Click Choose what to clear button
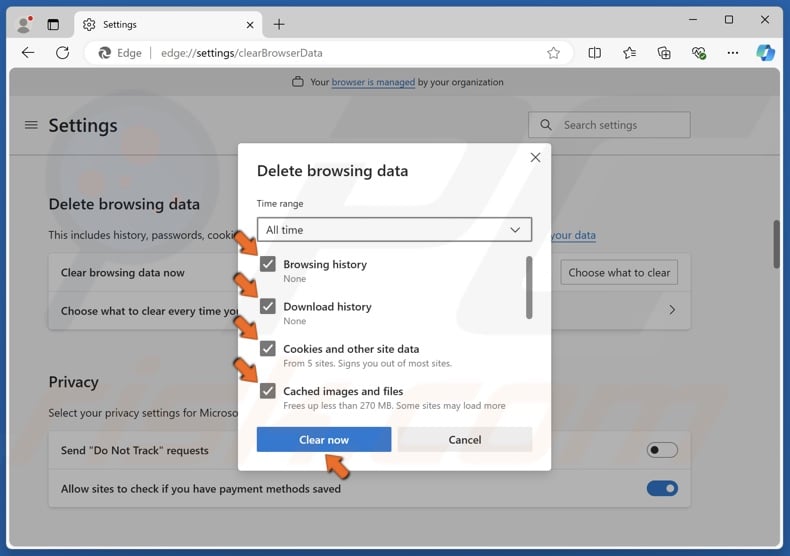The height and width of the screenshot is (556, 790). pyautogui.click(x=619, y=272)
